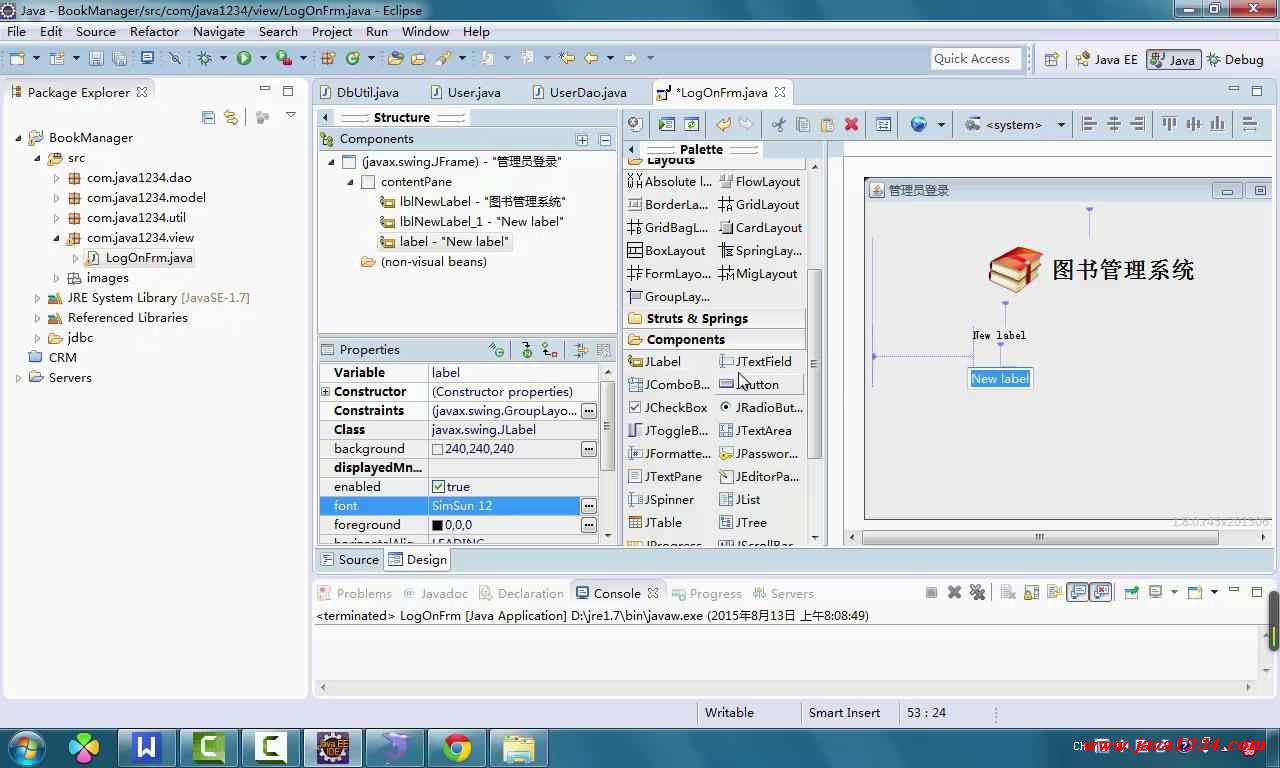Expand the Constructor property row
The image size is (1280, 768).
[325, 392]
